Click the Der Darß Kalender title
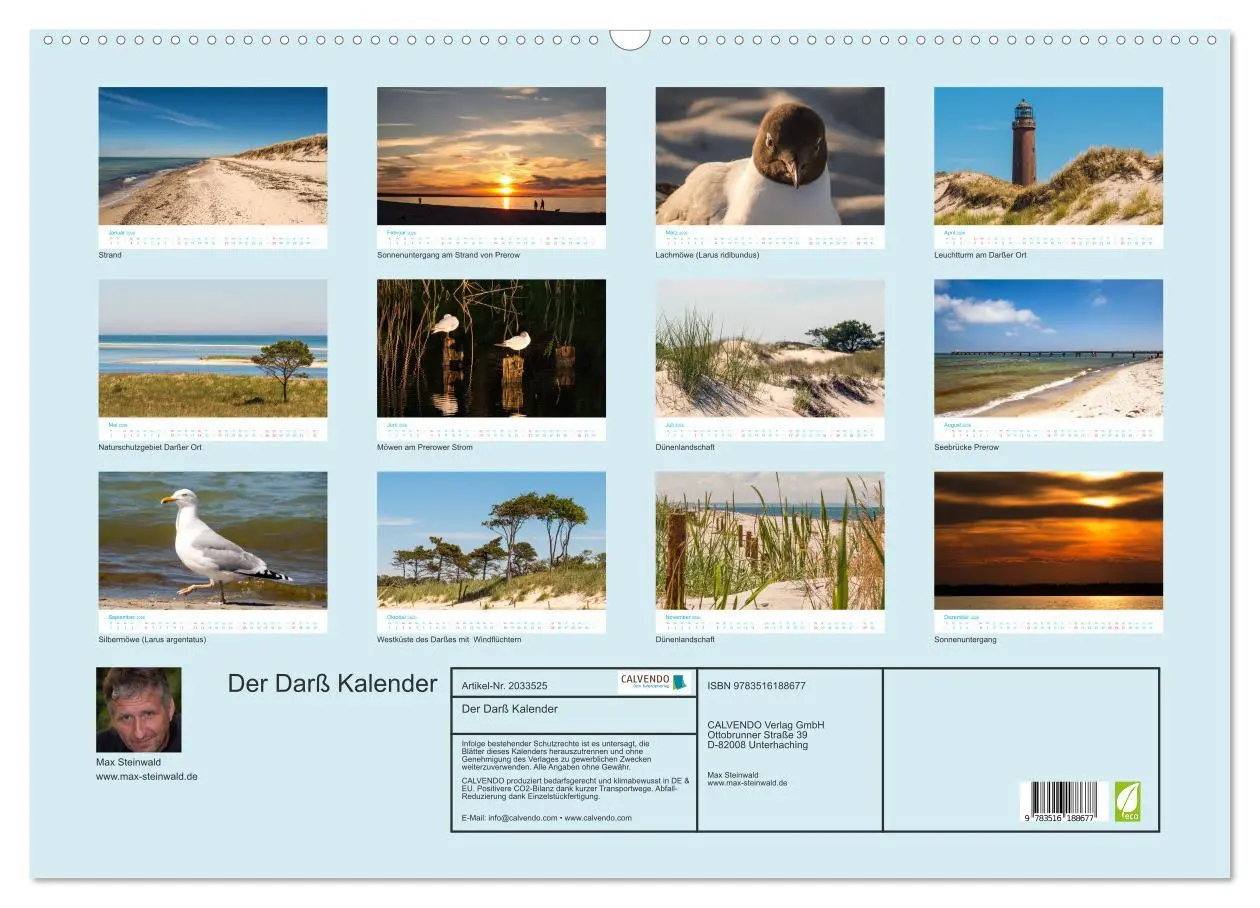The width and height of the screenshot is (1260, 908). pos(332,684)
